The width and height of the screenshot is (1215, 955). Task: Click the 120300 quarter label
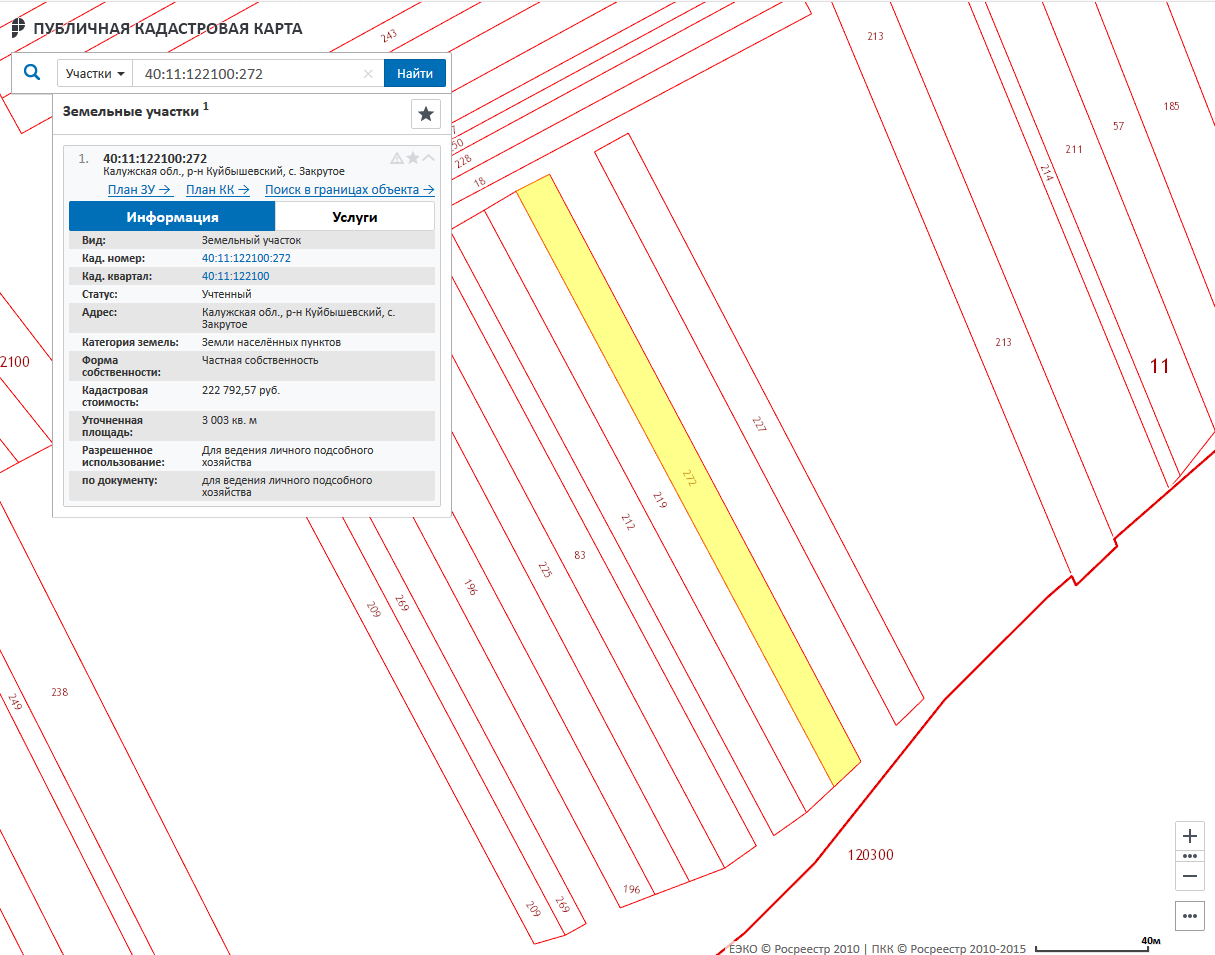[x=870, y=855]
